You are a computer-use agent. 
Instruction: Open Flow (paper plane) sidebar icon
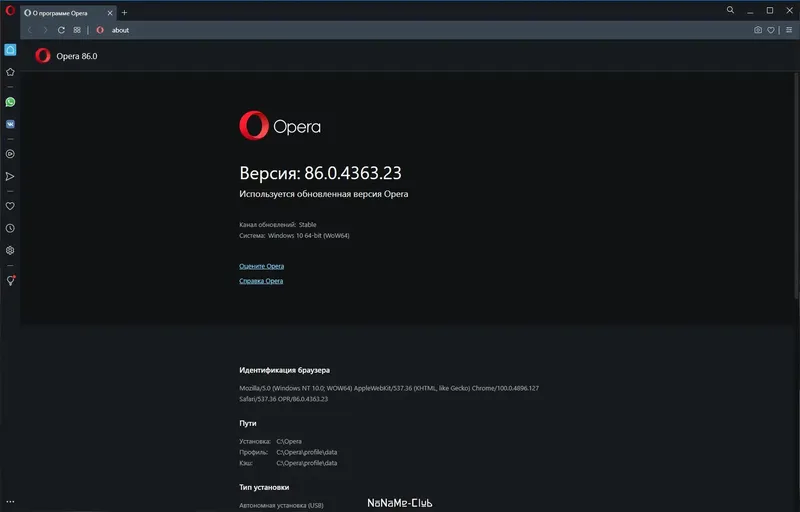pos(10,177)
